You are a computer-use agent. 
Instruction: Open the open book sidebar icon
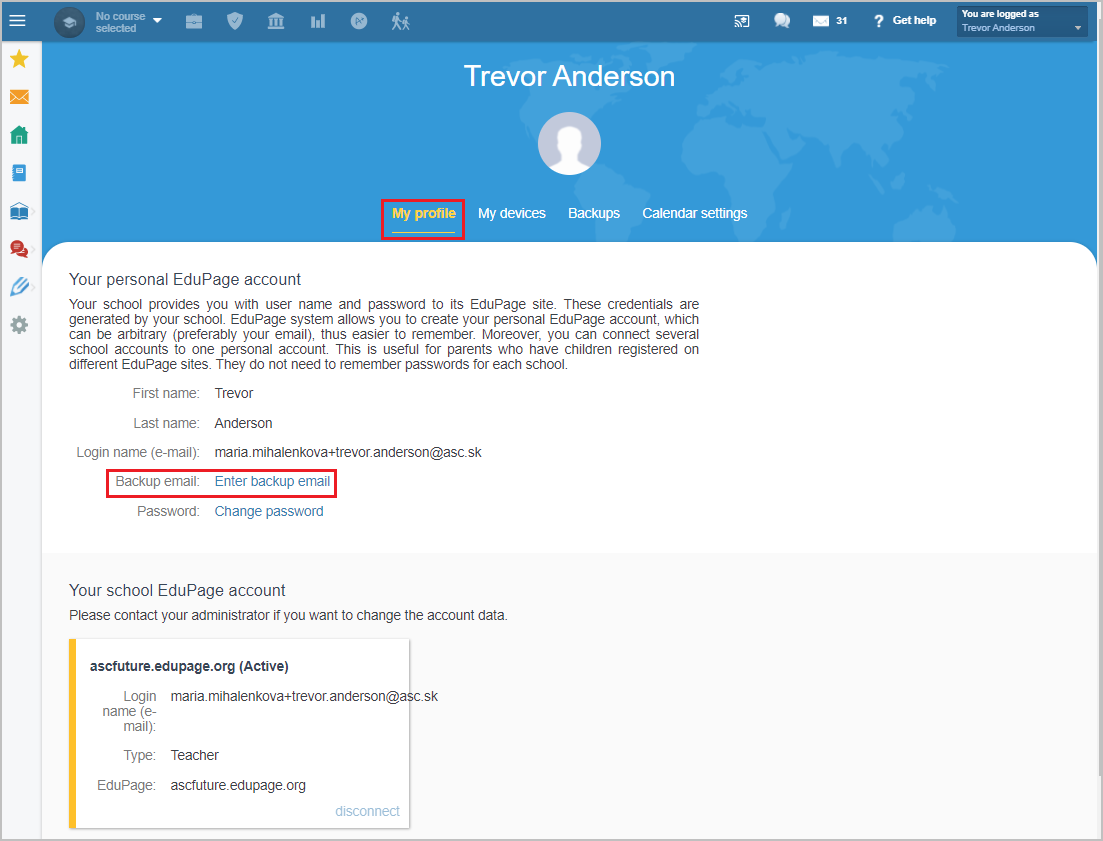click(x=19, y=211)
